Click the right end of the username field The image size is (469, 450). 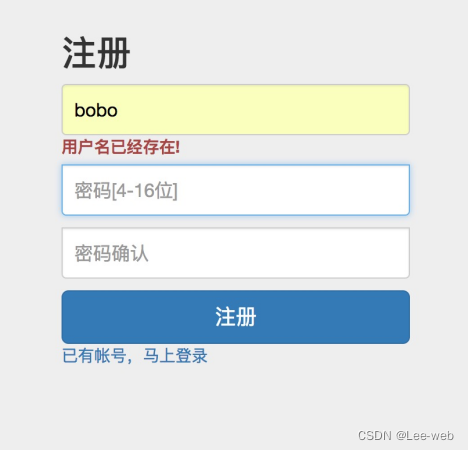click(393, 110)
